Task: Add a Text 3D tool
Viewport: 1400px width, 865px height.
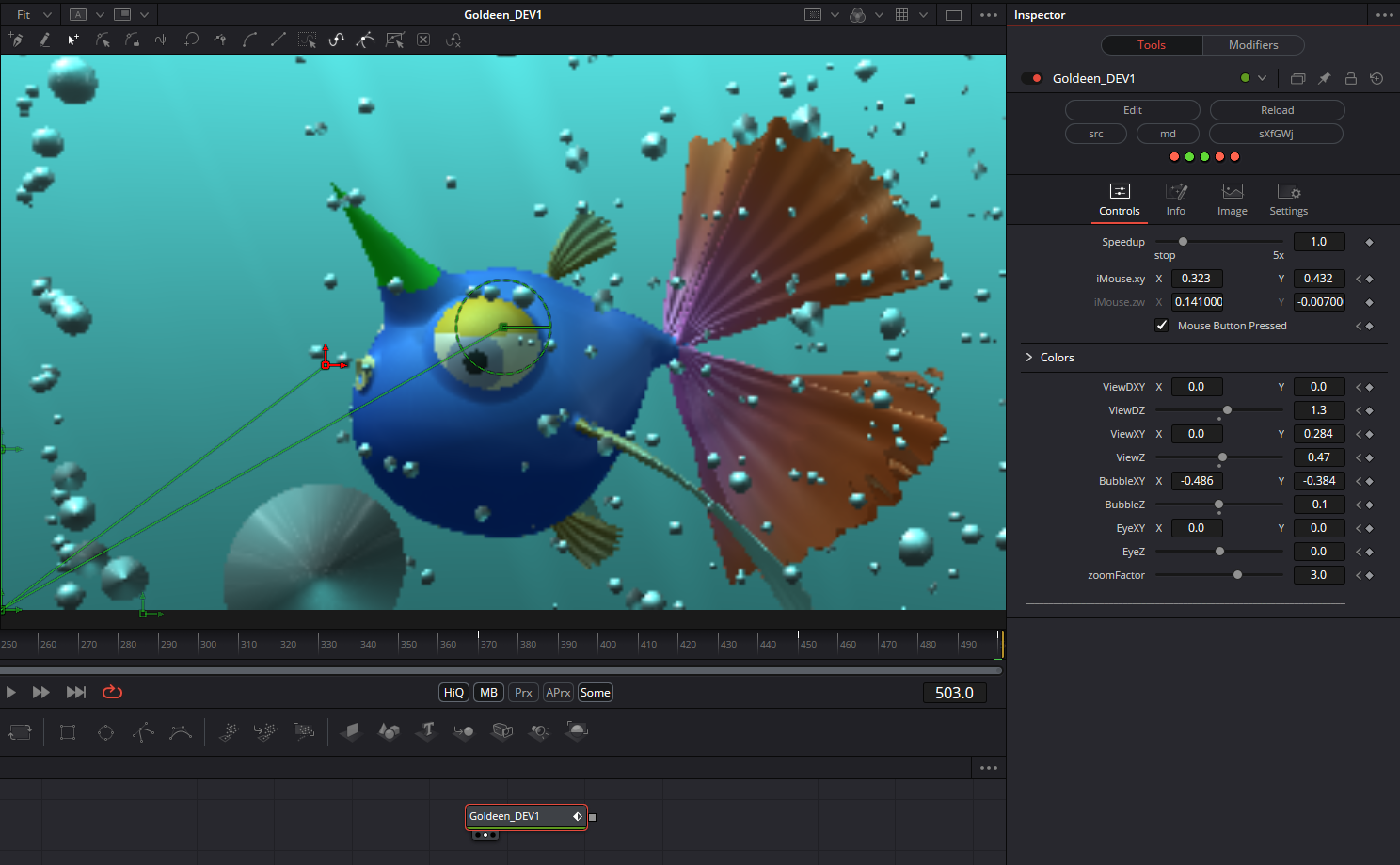Action: (x=427, y=731)
